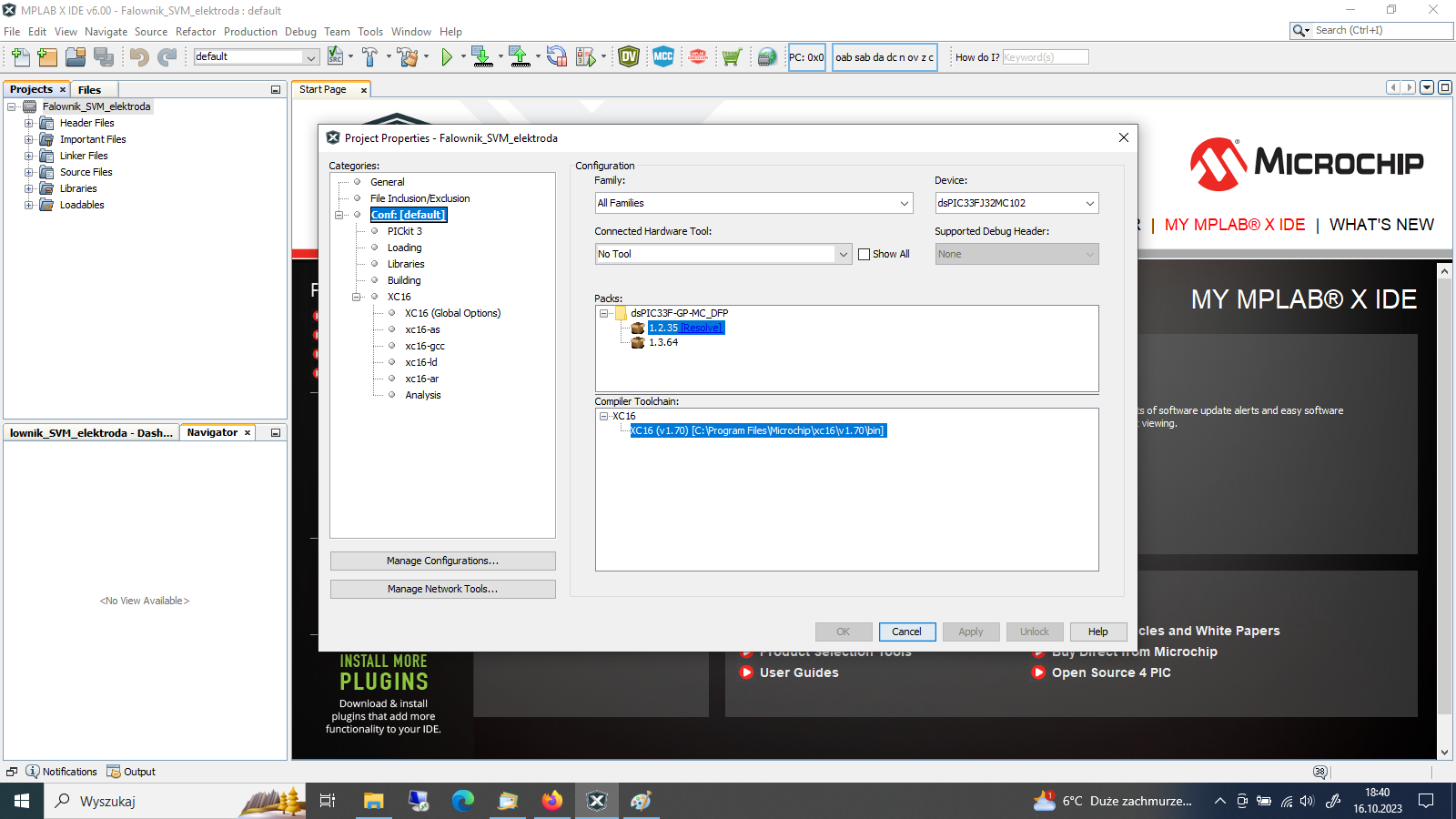Click the Debug Project icon
The height and width of the screenshot is (819, 1456).
coord(586,57)
